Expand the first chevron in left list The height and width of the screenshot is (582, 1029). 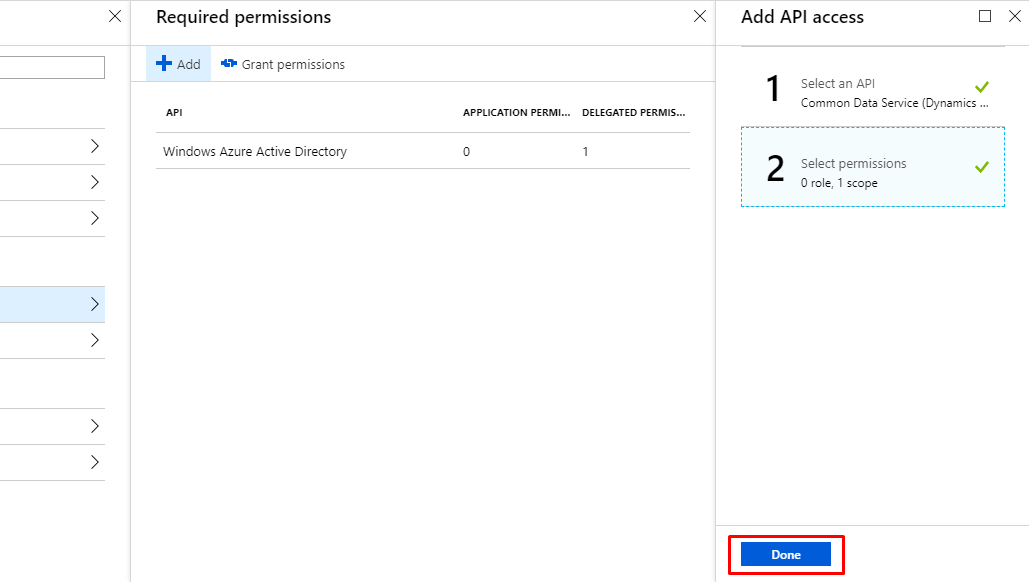(95, 146)
